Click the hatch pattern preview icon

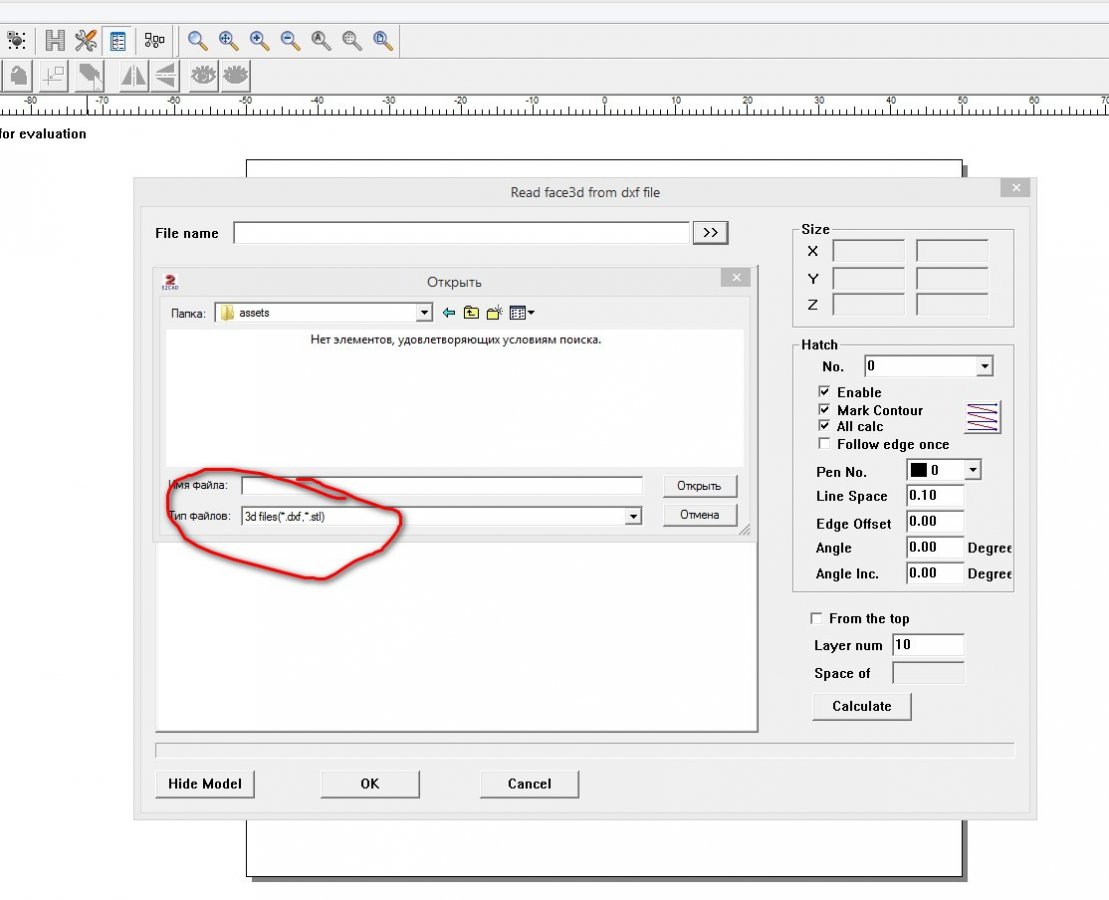pyautogui.click(x=982, y=417)
